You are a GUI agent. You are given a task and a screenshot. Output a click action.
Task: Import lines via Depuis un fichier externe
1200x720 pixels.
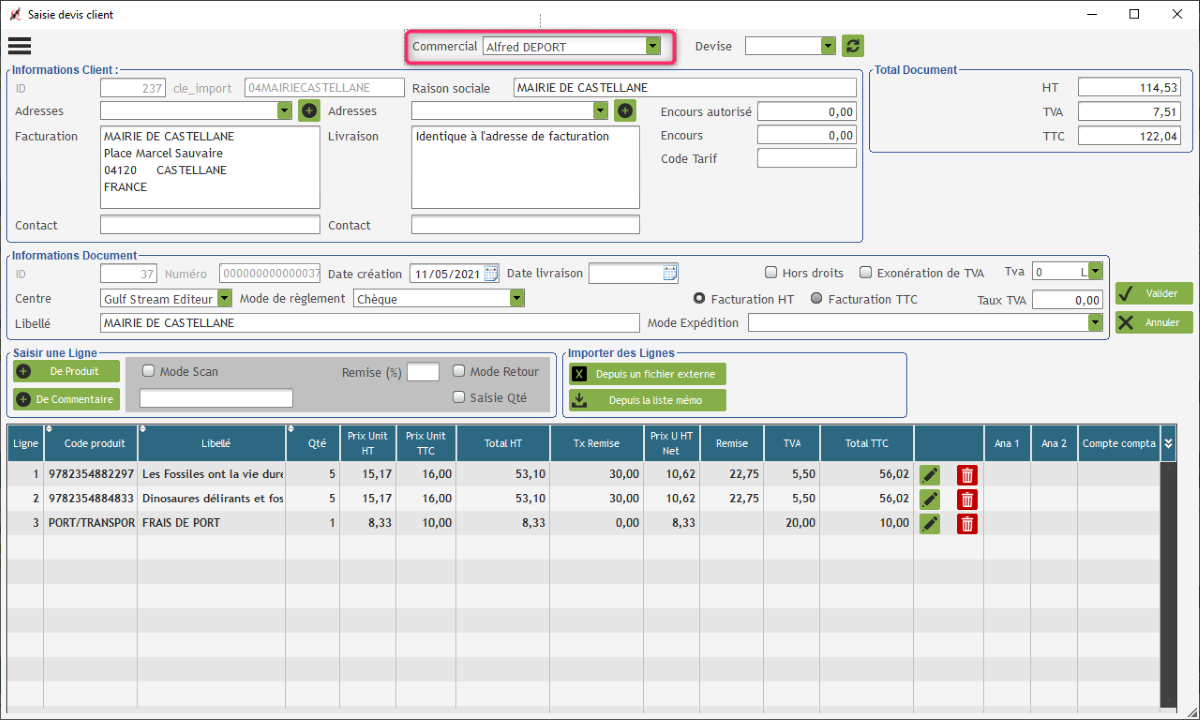[647, 374]
